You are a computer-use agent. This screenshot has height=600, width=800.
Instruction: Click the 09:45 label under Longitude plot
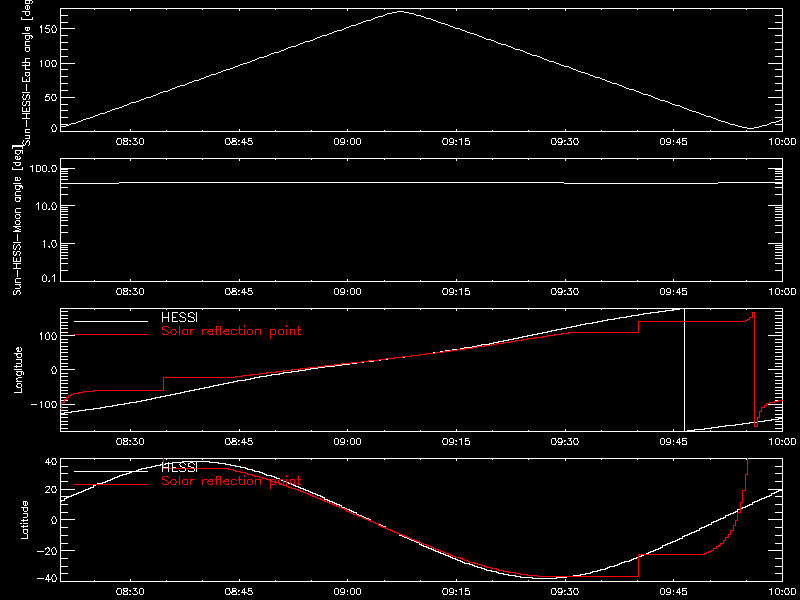click(x=673, y=442)
